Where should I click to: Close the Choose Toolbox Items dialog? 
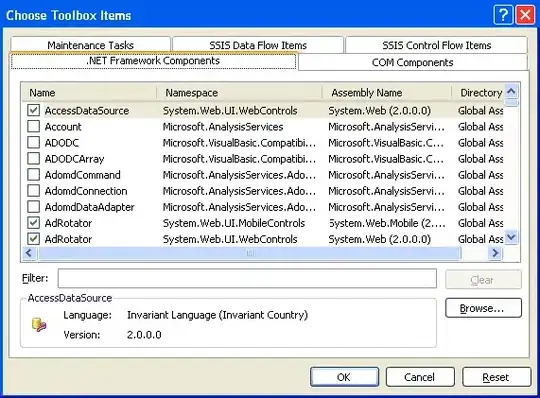[526, 15]
